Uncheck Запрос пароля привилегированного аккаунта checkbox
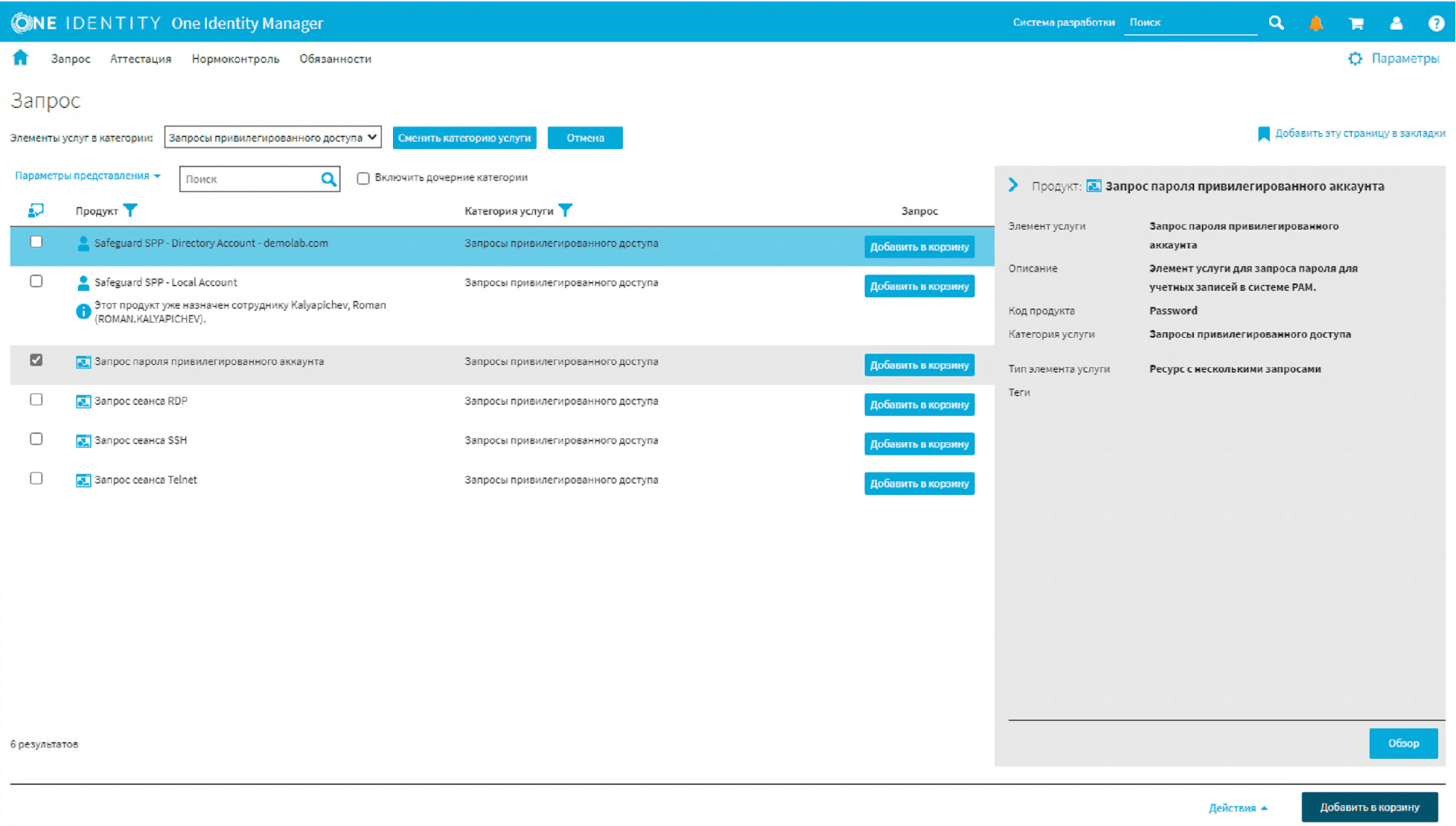 (36, 360)
